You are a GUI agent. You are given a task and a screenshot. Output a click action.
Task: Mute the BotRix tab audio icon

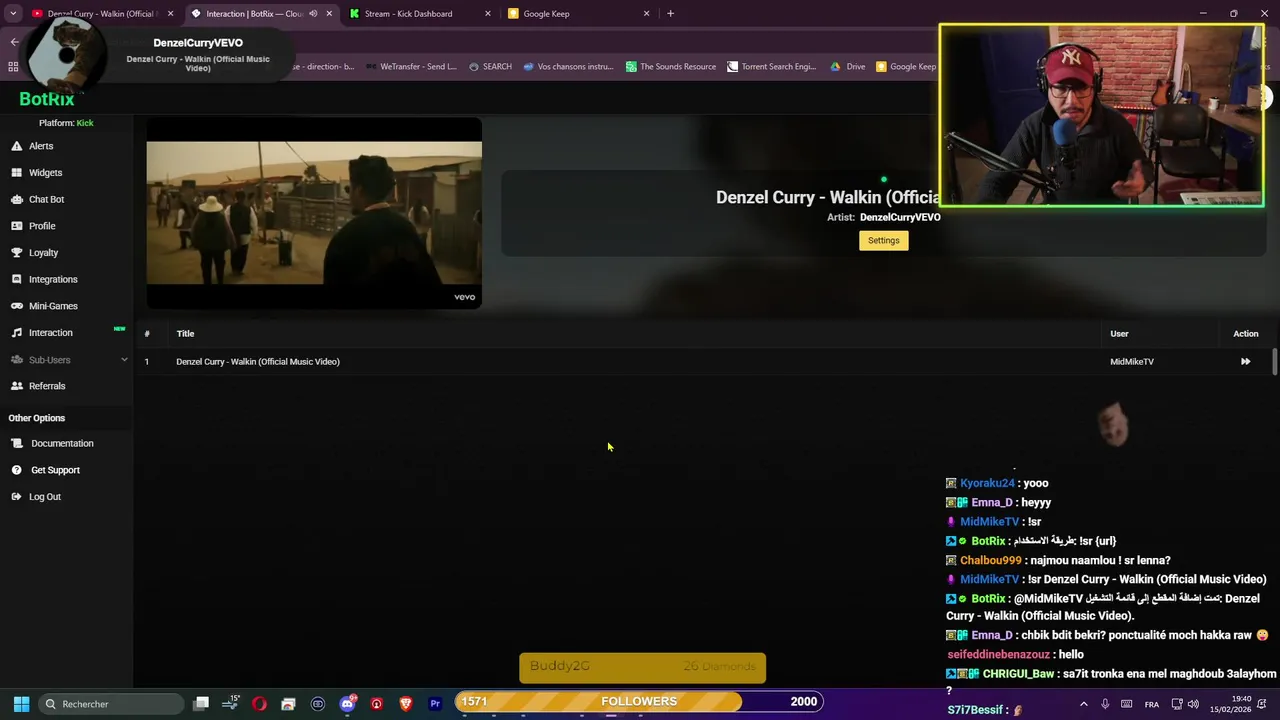[x=313, y=14]
